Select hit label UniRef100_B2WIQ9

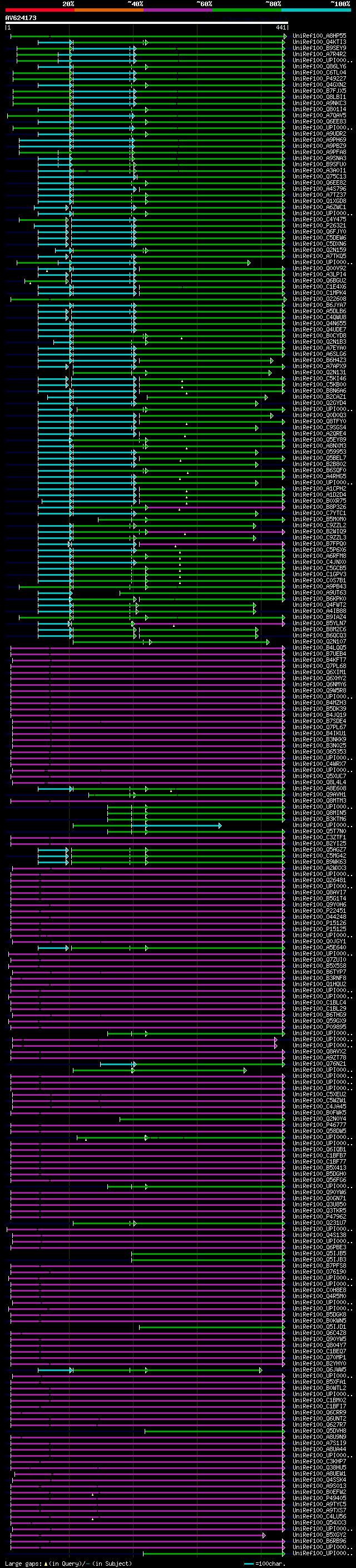point(319,531)
